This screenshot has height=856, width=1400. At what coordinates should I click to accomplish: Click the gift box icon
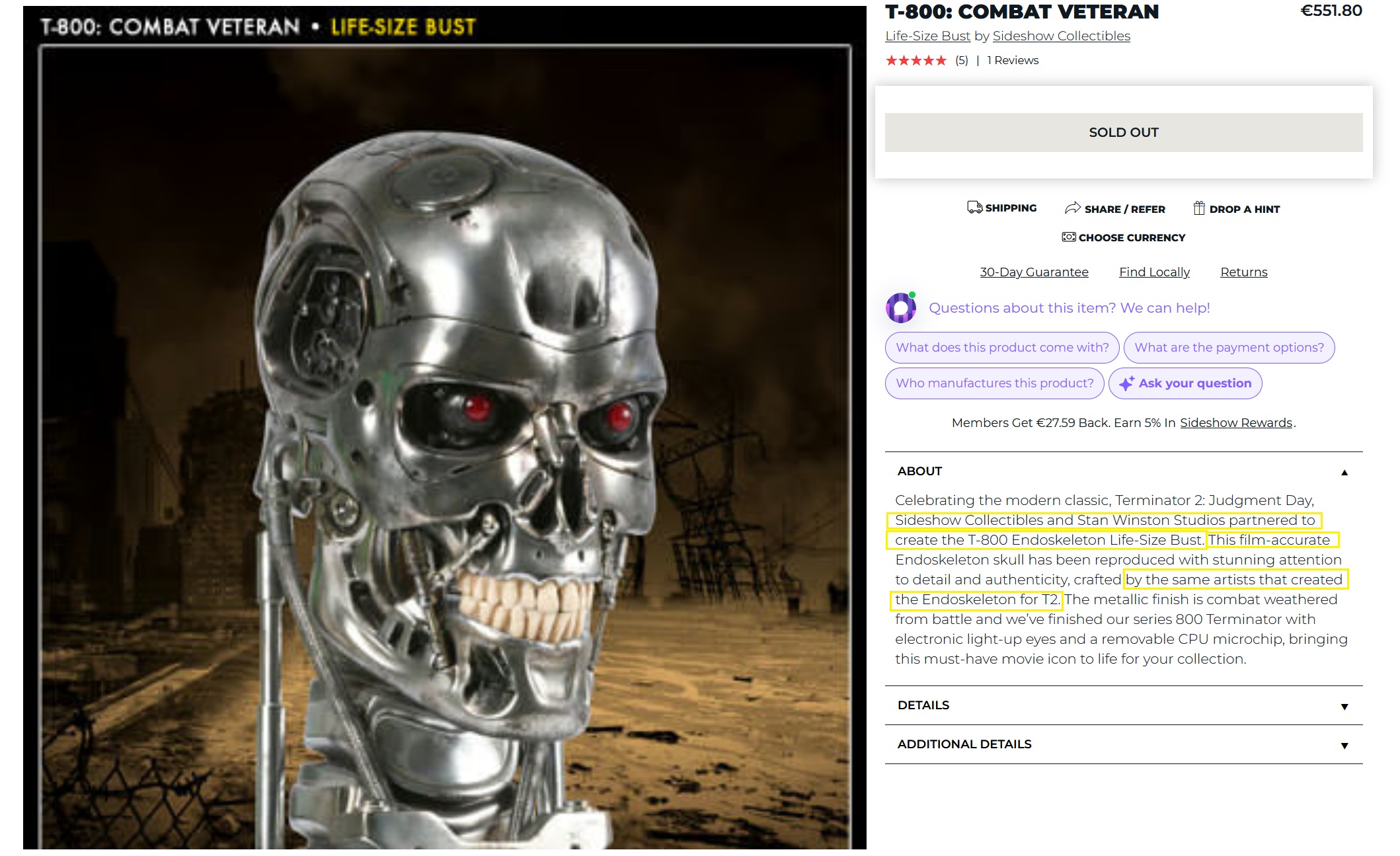[1199, 208]
